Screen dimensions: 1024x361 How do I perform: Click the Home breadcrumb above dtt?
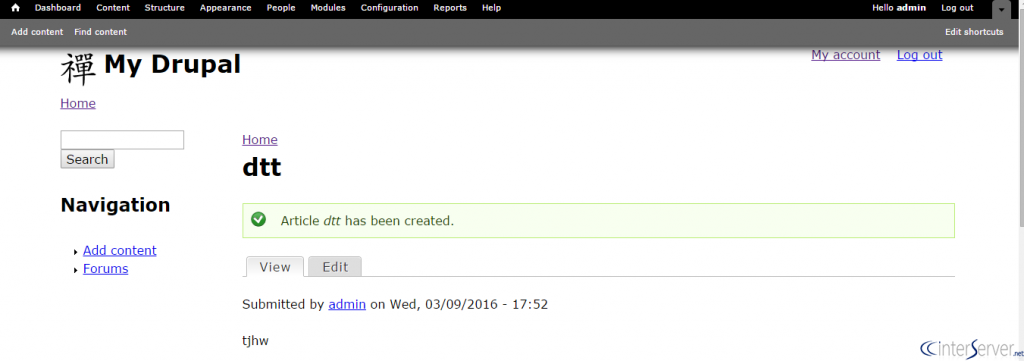tap(260, 140)
